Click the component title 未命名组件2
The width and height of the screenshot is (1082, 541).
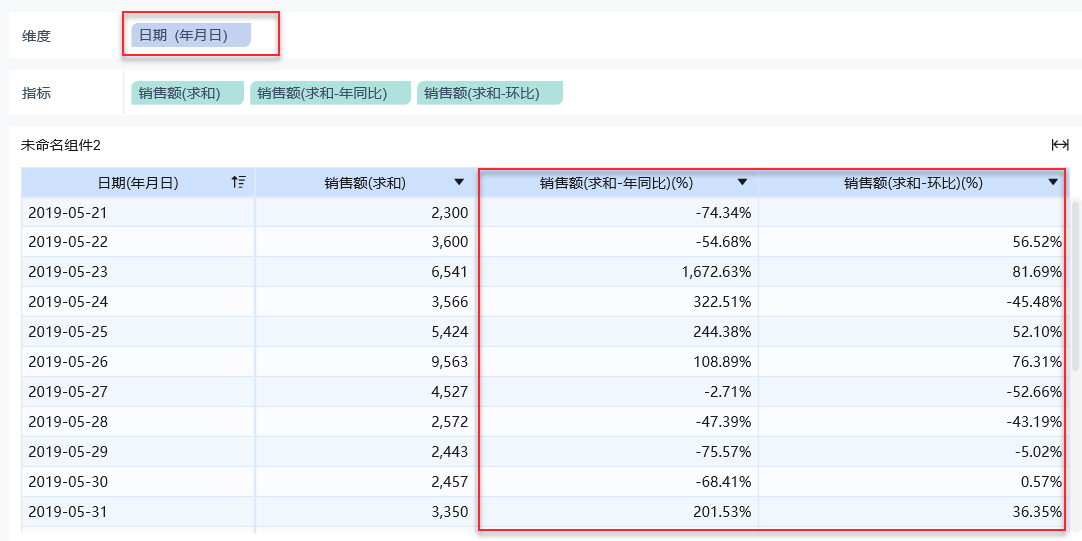point(61,145)
